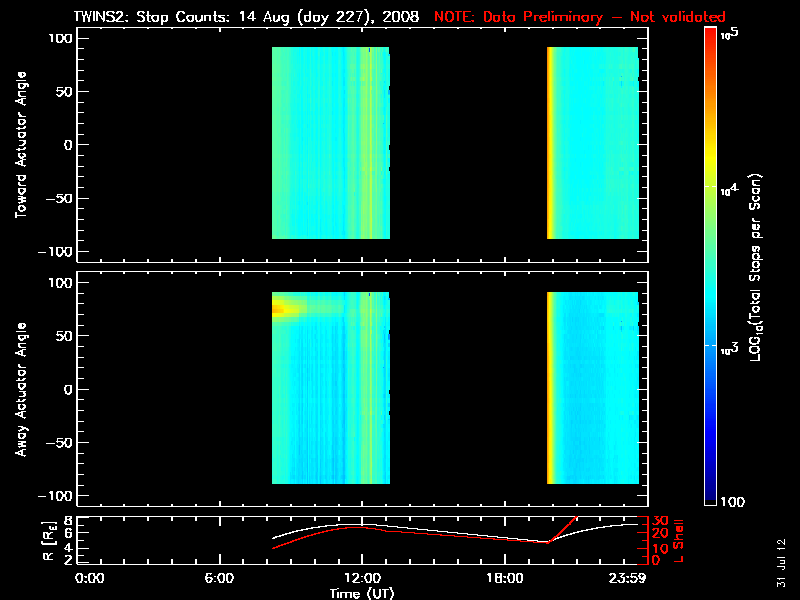The height and width of the screenshot is (600, 800).
Task: Click the 10^4 tick on color bar
Action: click(x=729, y=190)
